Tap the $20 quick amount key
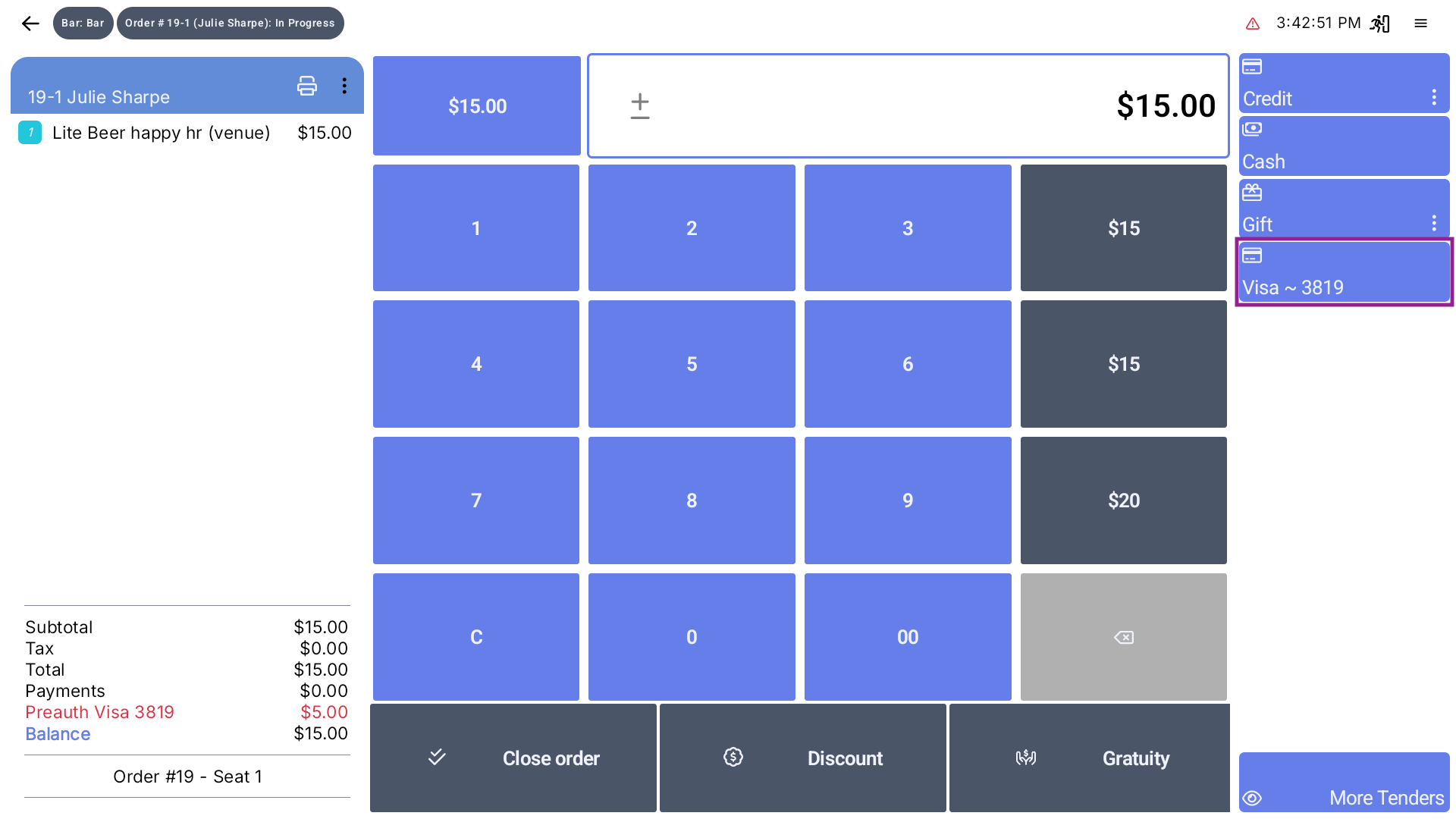 click(1123, 500)
